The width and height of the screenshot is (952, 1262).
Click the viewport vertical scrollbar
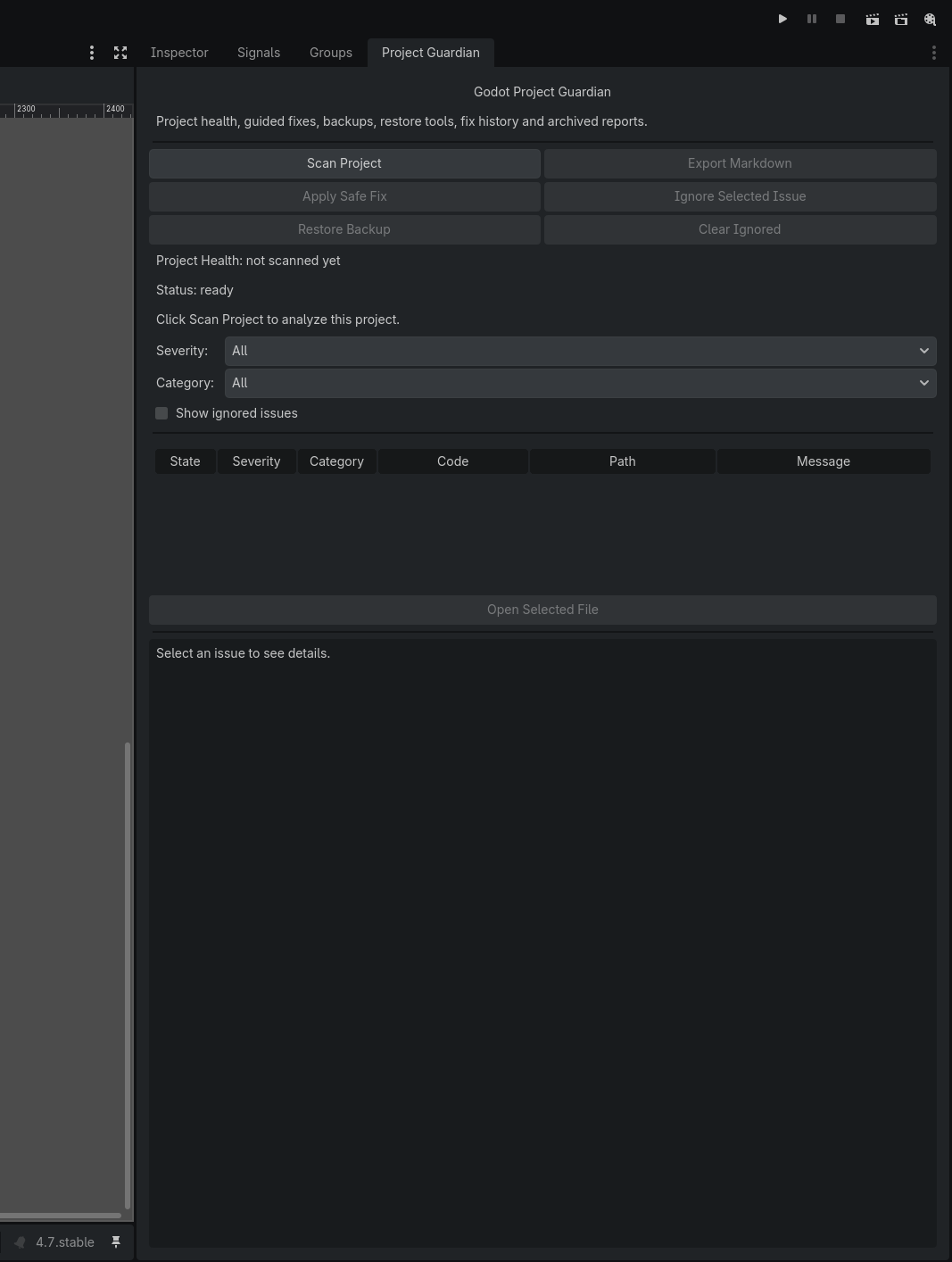tap(128, 975)
